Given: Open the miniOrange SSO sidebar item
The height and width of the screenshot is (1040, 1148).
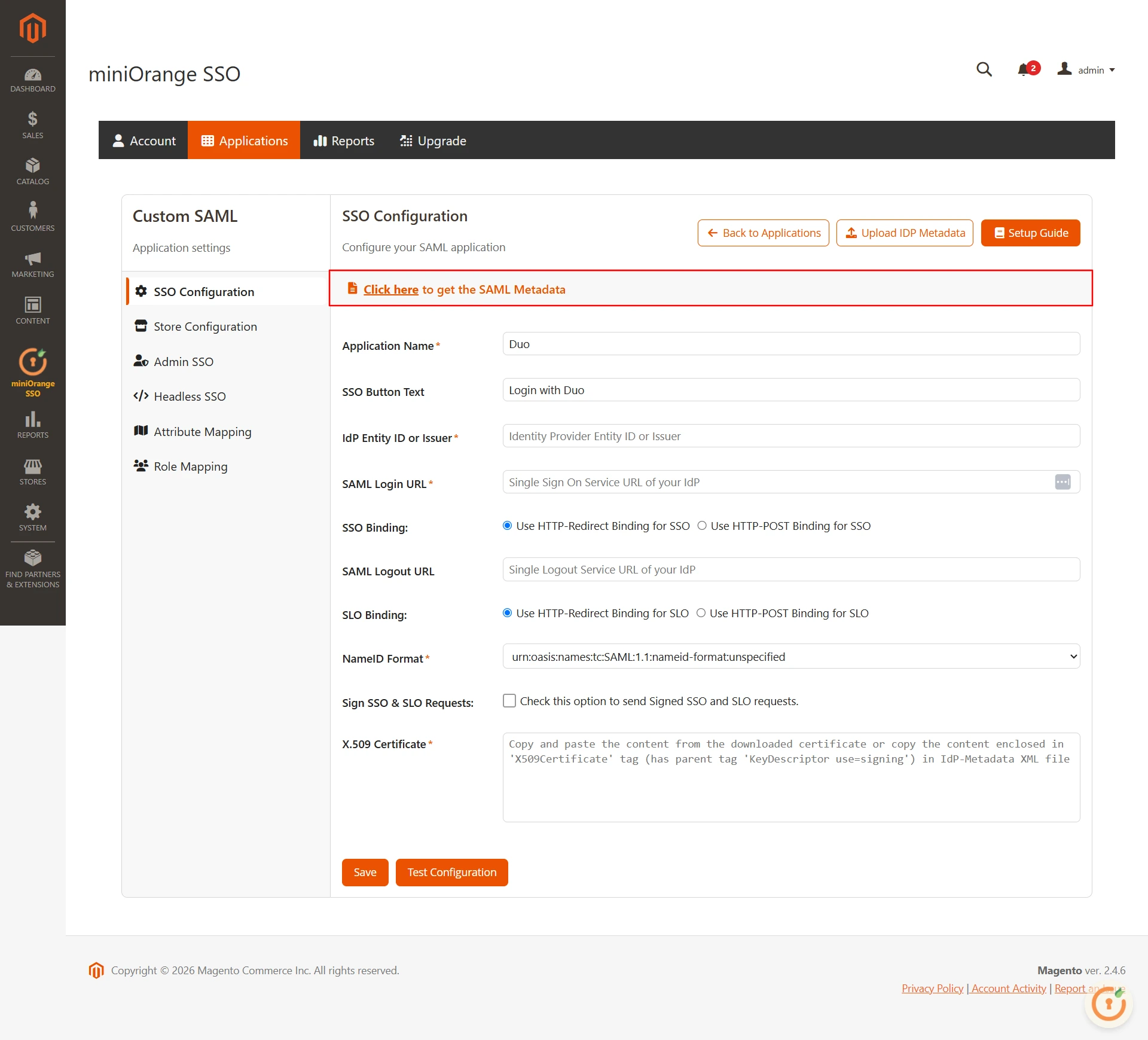Looking at the screenshot, I should [33, 372].
